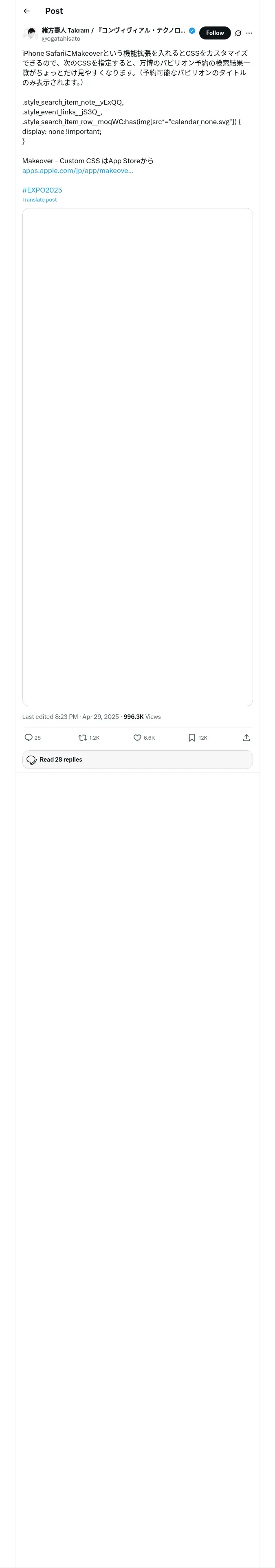Open the Grok icon beside Follow
Image resolution: width=275 pixels, height=1568 pixels.
click(x=238, y=33)
